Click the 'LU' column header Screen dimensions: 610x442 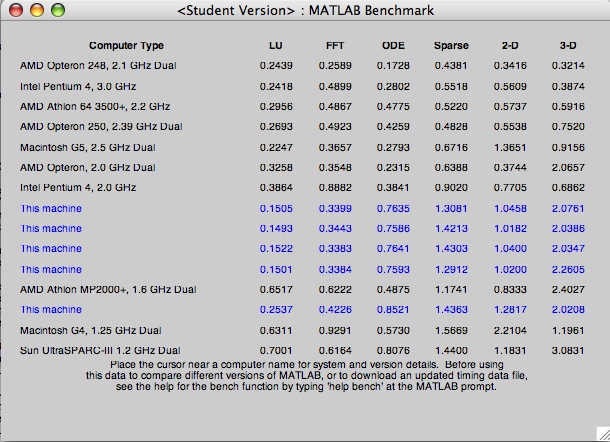[x=275, y=46]
